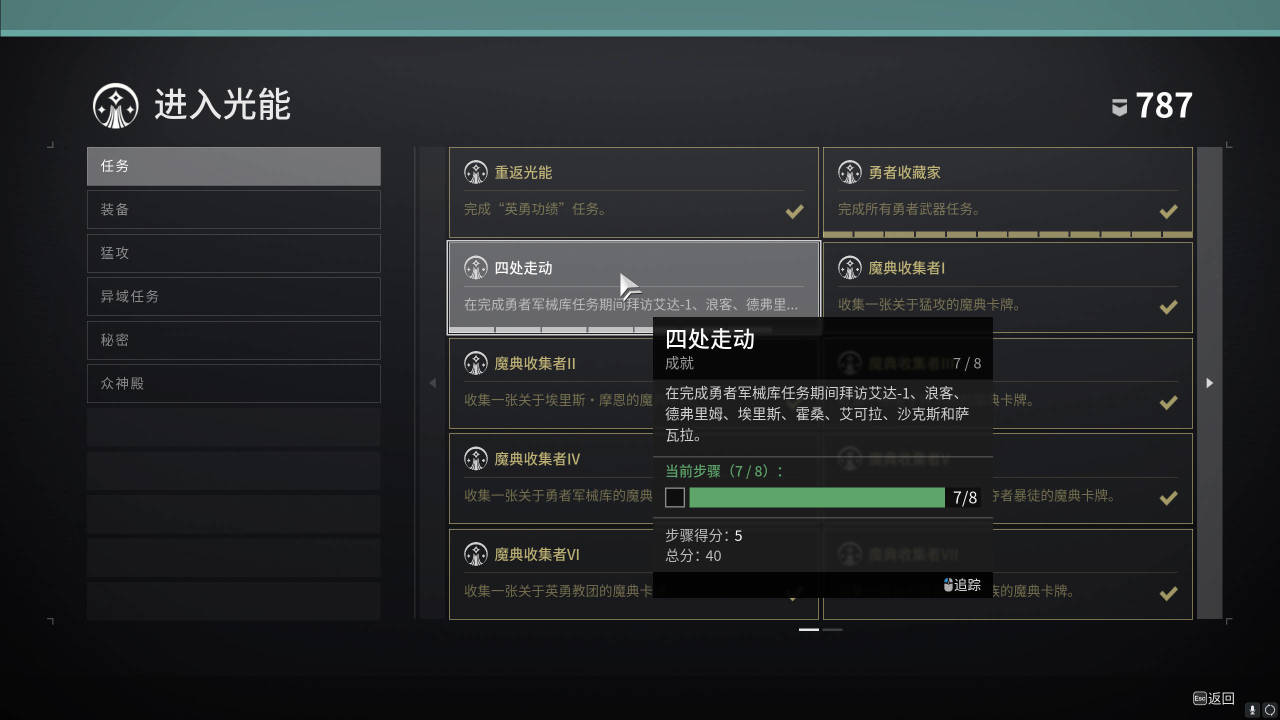Click the seal emblem beside 进入光能 title

click(116, 105)
